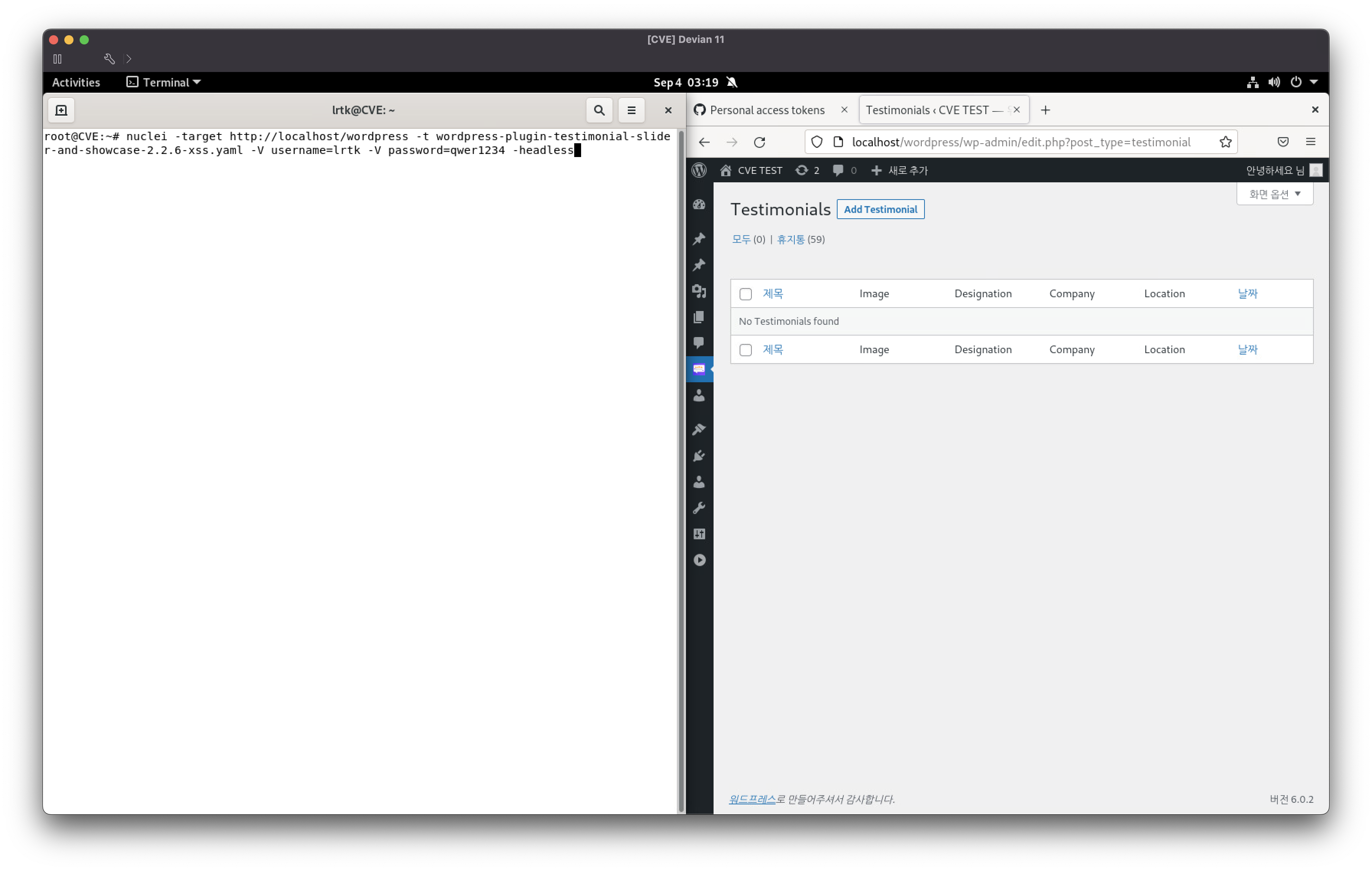Reload the page in Firefox
The image size is (1372, 871).
[759, 142]
